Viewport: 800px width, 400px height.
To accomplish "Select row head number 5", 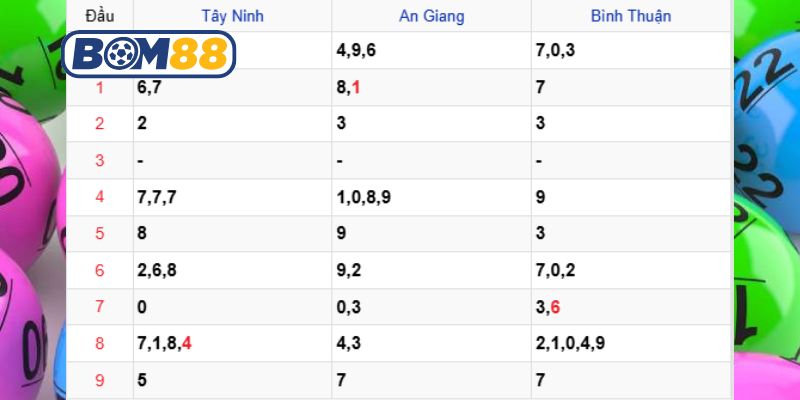I will (x=99, y=234).
